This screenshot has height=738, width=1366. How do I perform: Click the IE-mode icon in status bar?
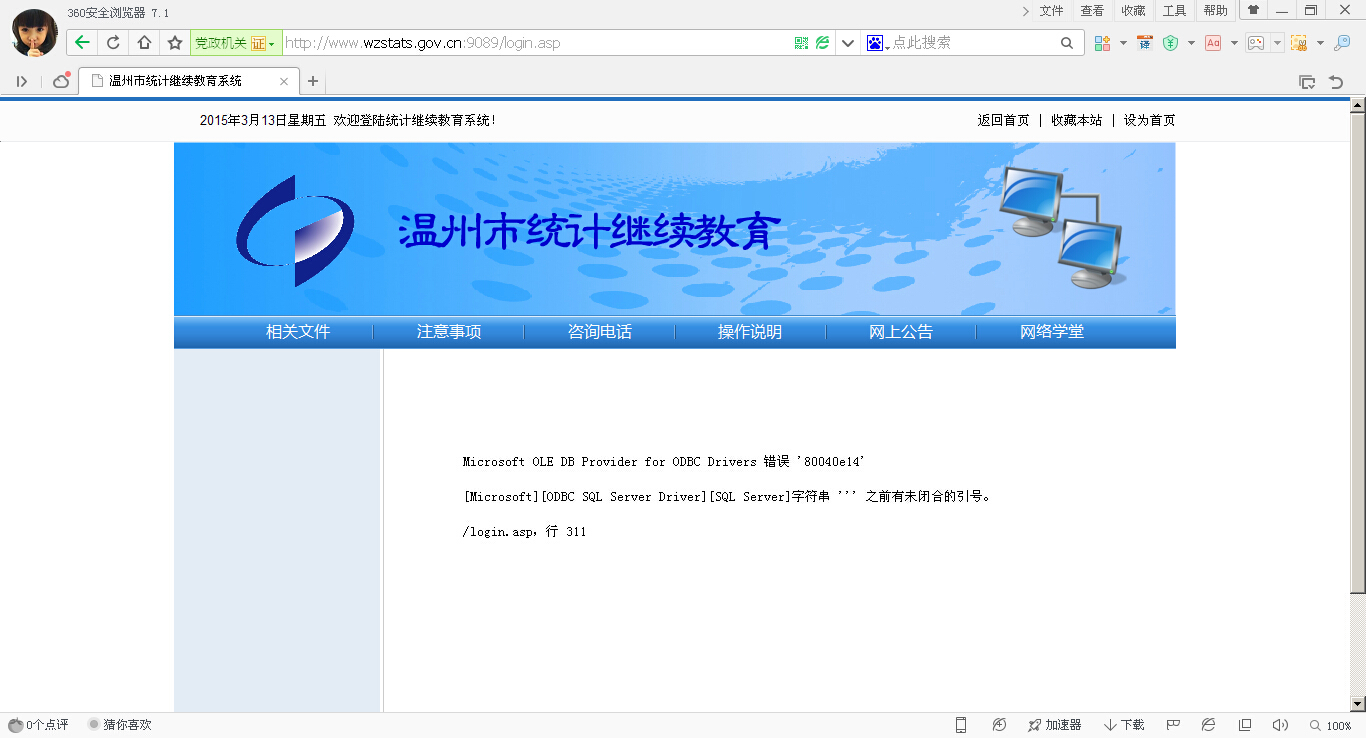coord(1208,725)
